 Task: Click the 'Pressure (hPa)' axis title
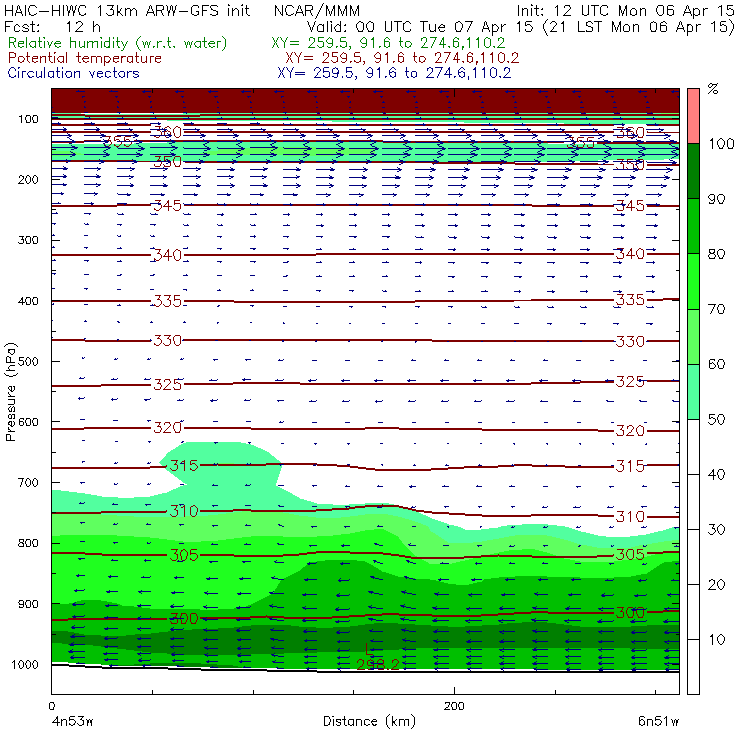coord(10,392)
